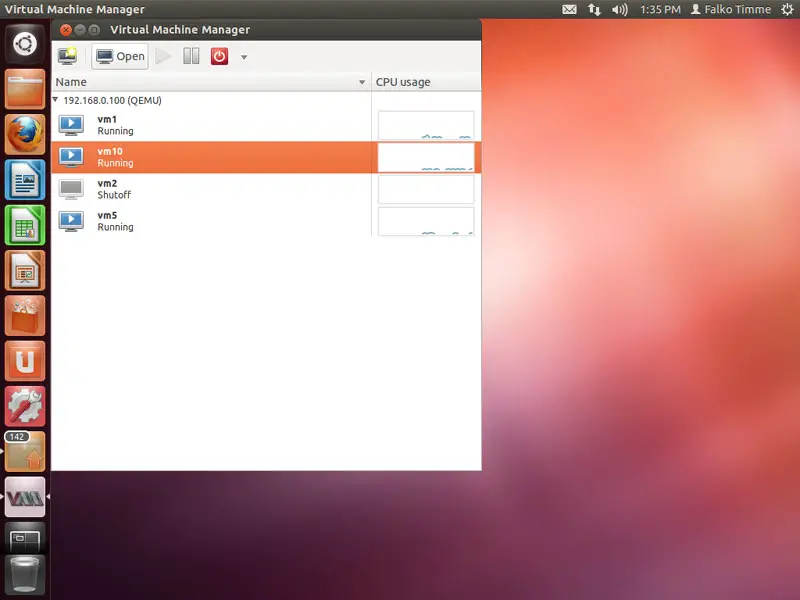The height and width of the screenshot is (600, 800).
Task: Open System Settings launcher
Action: 25,406
